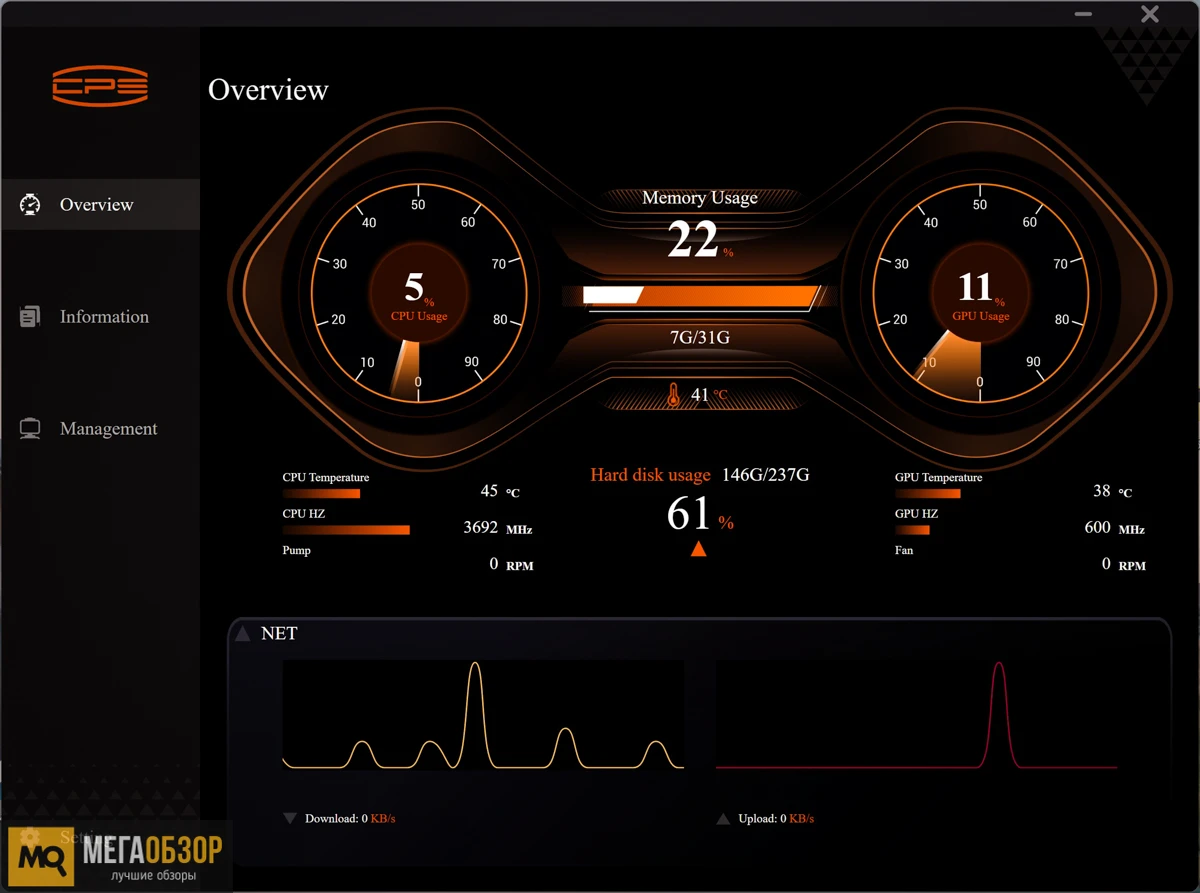Viewport: 1200px width, 893px height.
Task: Click the CPU temperature value "45 °C"
Action: point(500,491)
